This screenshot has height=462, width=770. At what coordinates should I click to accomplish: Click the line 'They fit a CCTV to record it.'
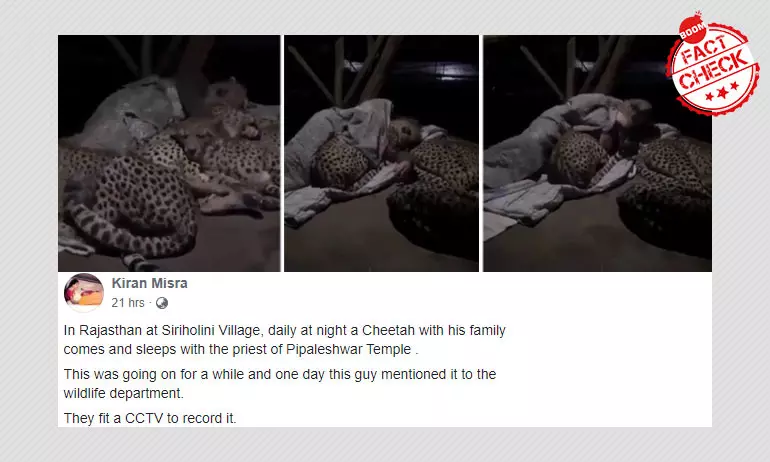coord(150,418)
